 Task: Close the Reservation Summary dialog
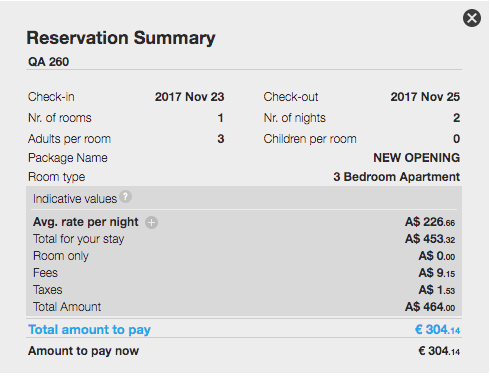coord(472,18)
